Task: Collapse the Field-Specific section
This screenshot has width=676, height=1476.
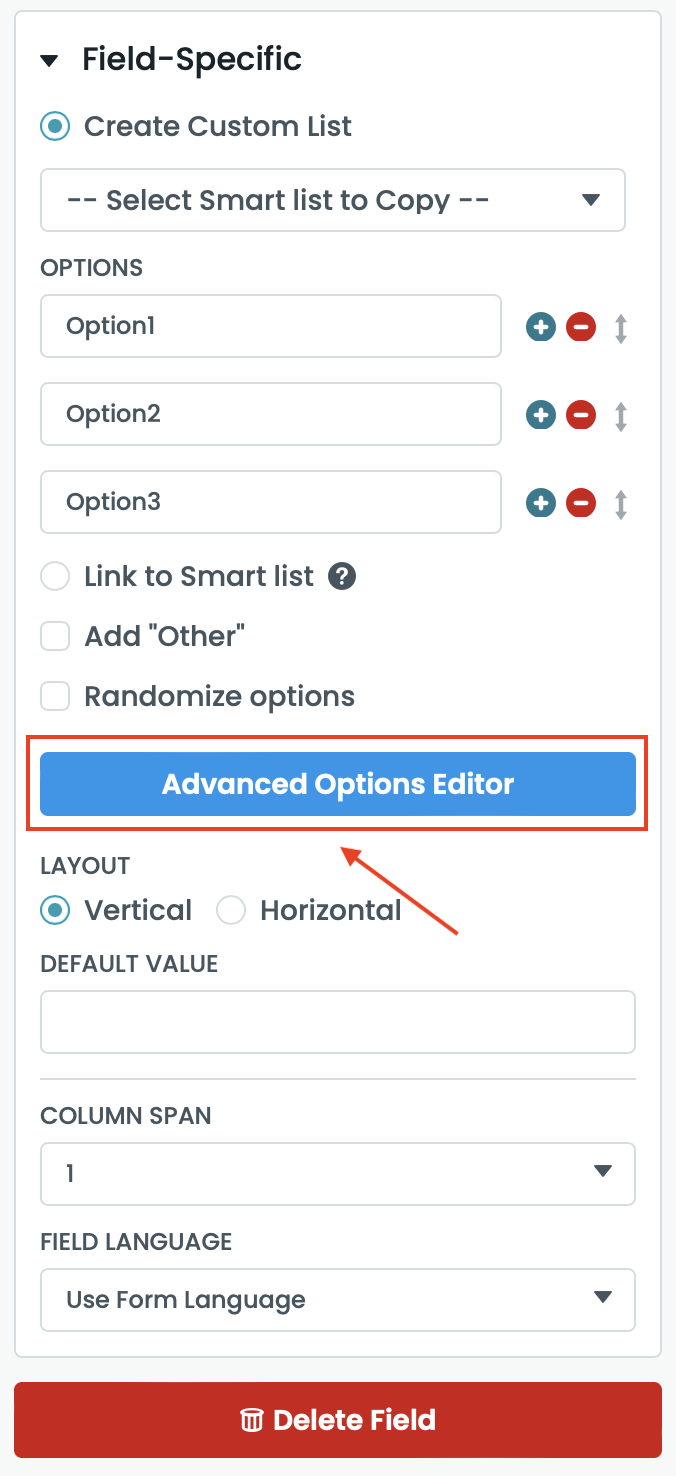Action: [49, 61]
